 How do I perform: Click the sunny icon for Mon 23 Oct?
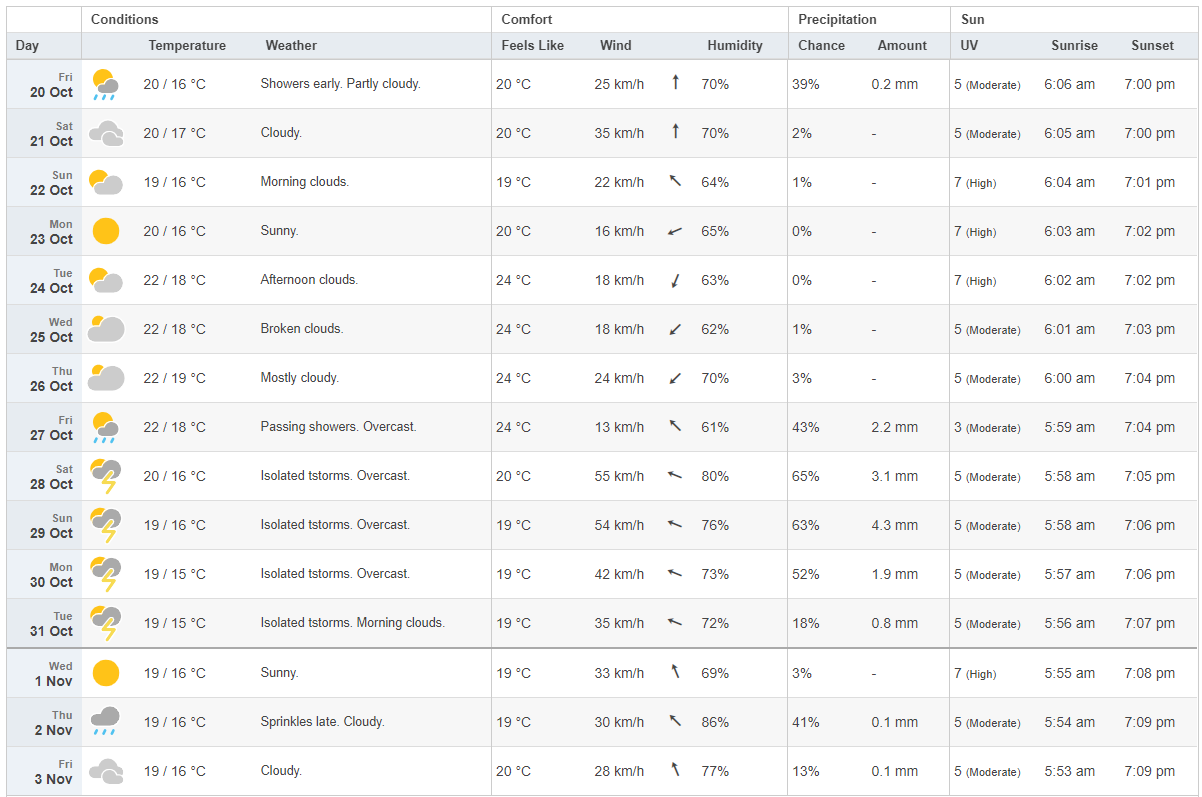pos(105,231)
